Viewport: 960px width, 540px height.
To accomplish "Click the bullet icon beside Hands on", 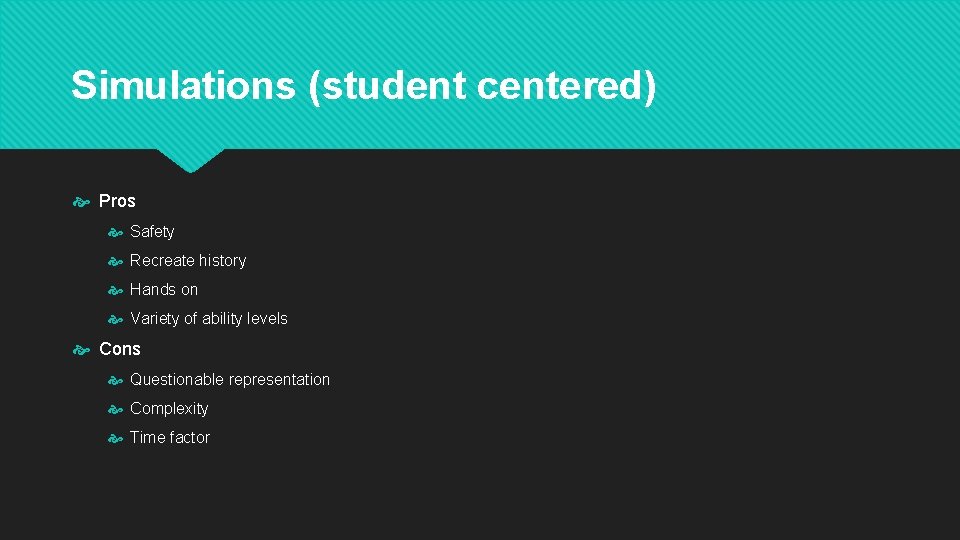I will click(115, 290).
